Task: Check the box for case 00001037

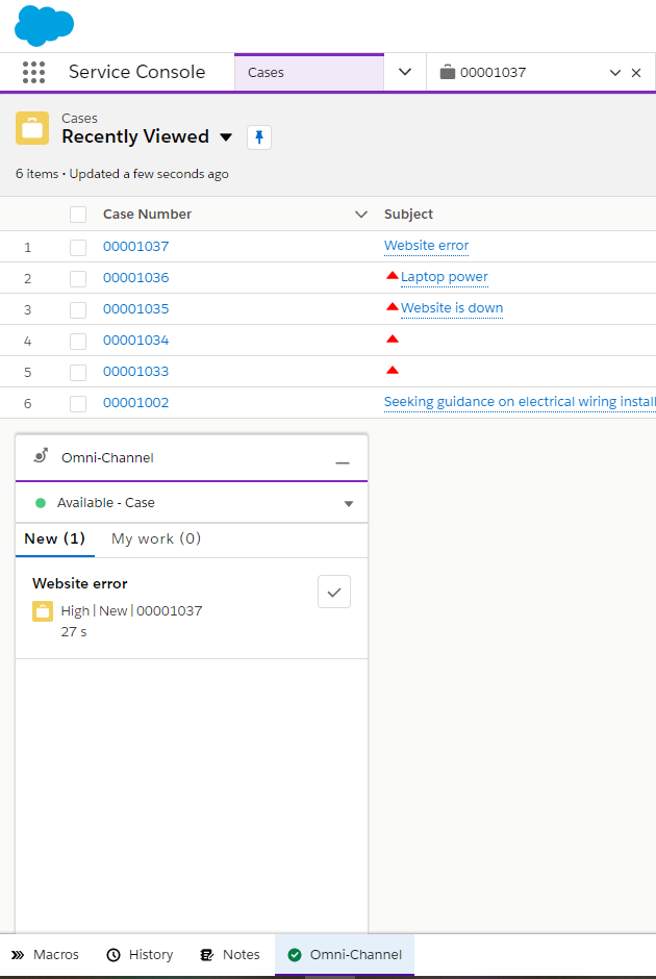Action: pyautogui.click(x=78, y=247)
